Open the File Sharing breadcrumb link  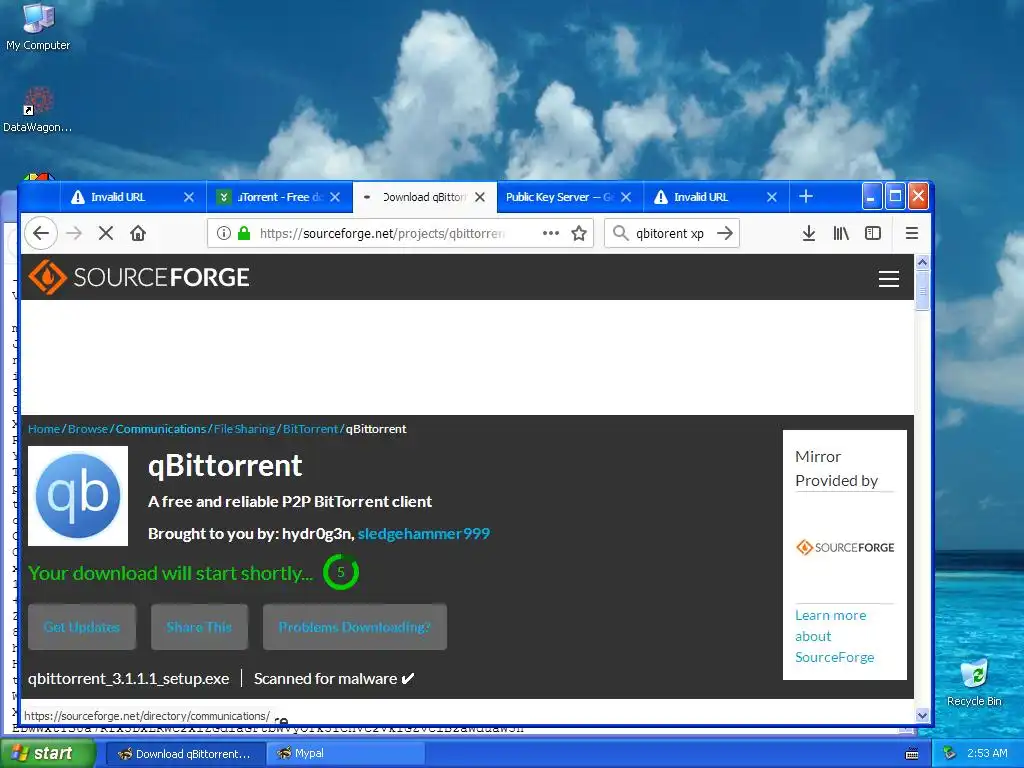(x=244, y=429)
